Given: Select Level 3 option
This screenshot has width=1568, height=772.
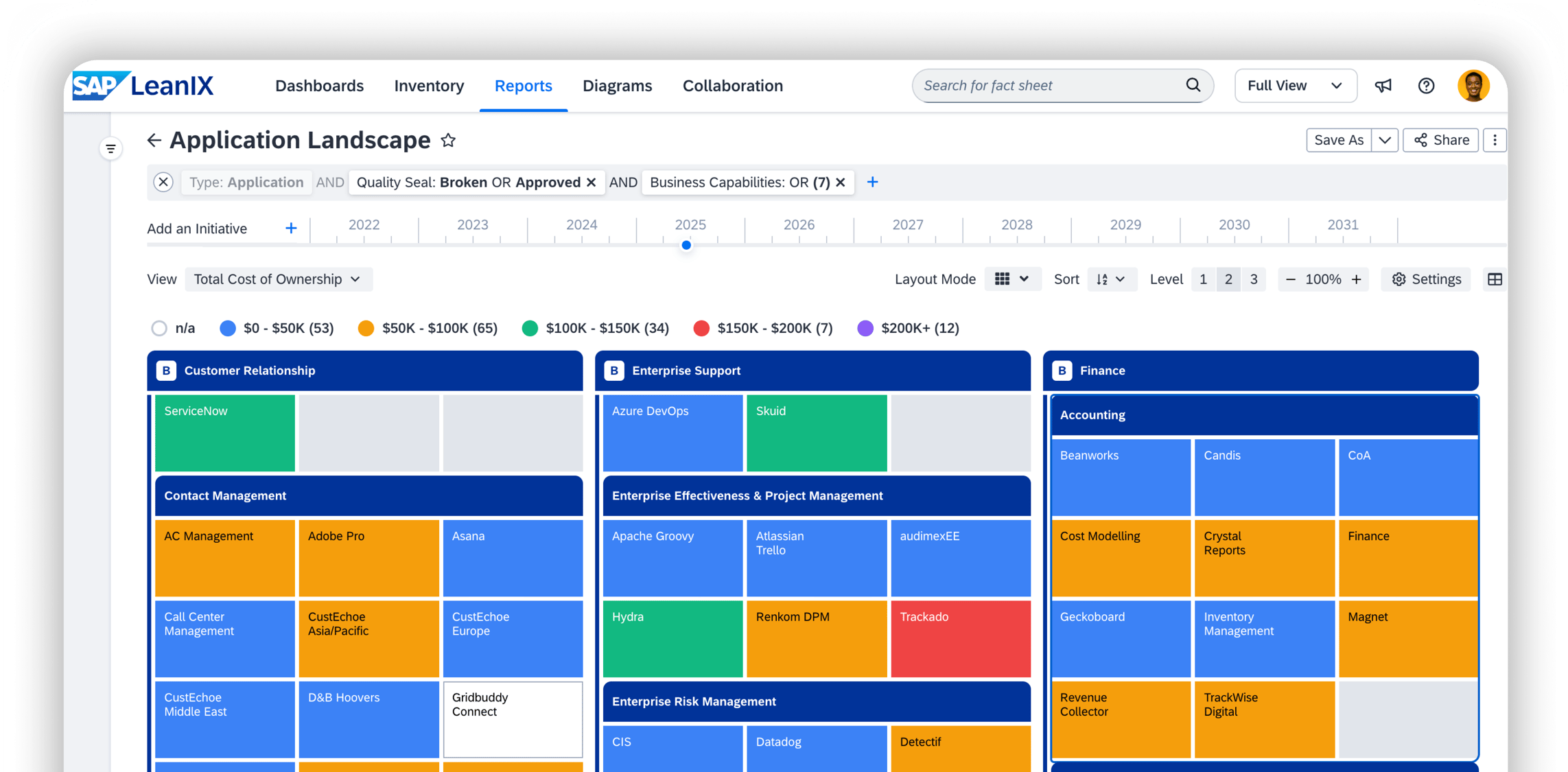Looking at the screenshot, I should (x=1253, y=279).
